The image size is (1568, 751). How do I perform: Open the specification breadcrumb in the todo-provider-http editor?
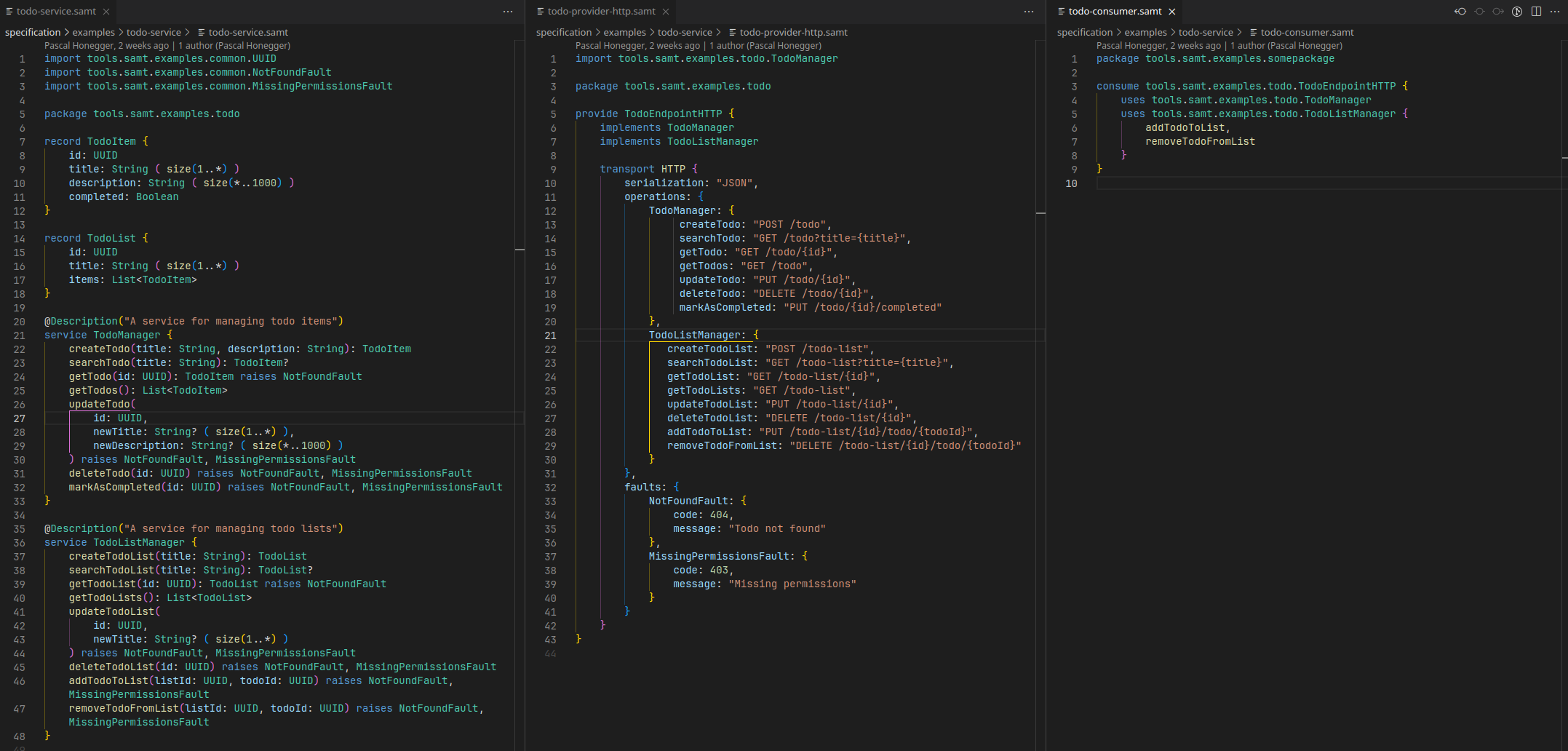pyautogui.click(x=564, y=33)
